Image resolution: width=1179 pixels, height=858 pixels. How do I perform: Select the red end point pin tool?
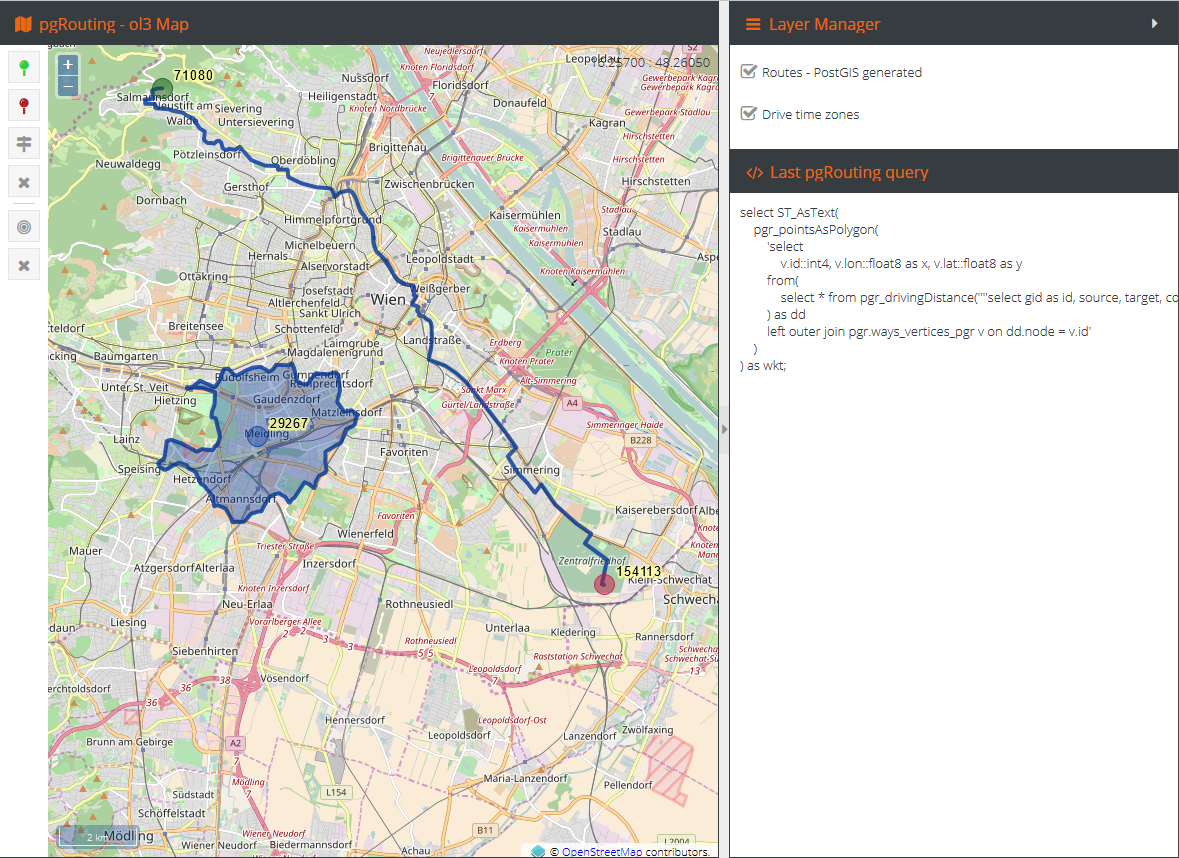point(24,105)
